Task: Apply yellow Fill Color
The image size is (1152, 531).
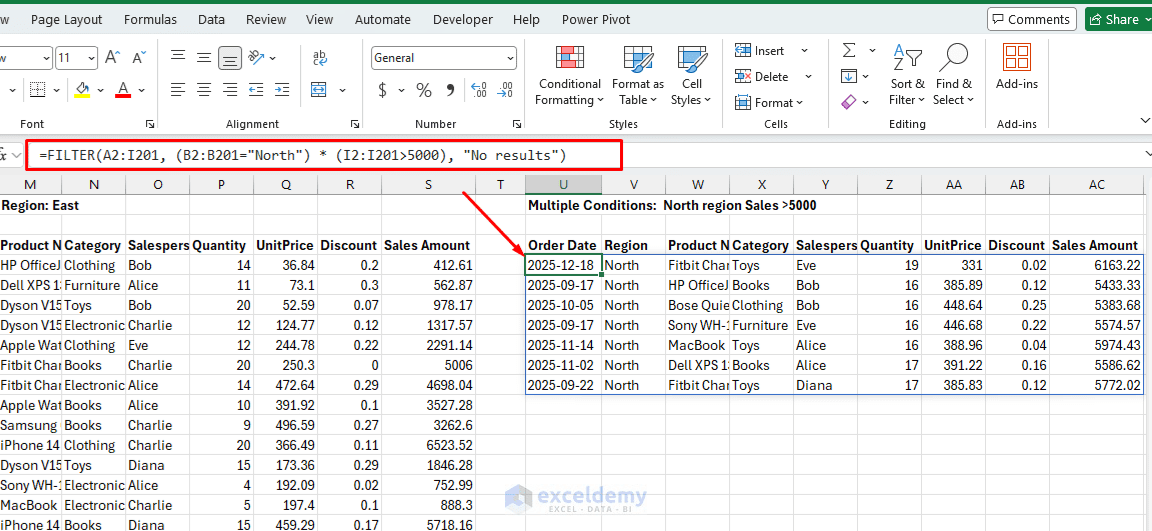Action: click(83, 90)
